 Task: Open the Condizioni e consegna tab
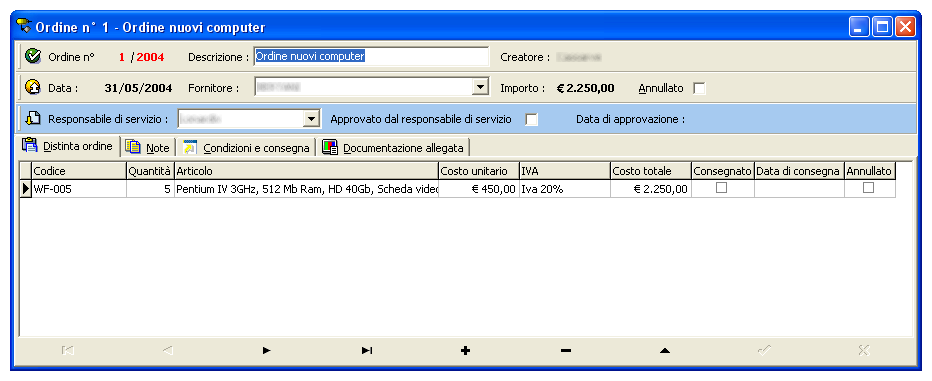(x=247, y=148)
